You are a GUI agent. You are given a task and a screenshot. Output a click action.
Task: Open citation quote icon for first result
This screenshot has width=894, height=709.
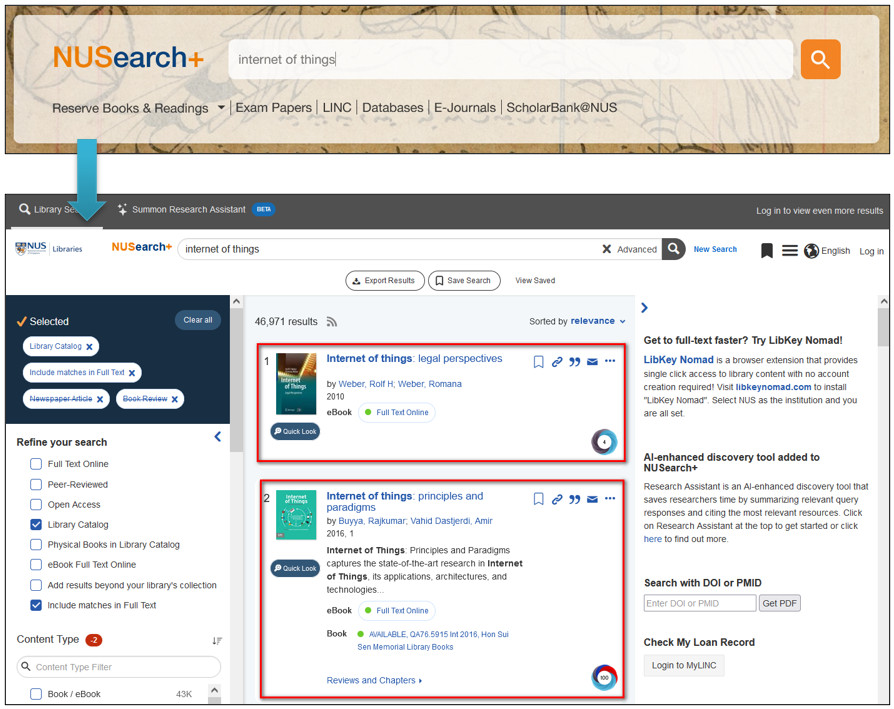coord(575,362)
